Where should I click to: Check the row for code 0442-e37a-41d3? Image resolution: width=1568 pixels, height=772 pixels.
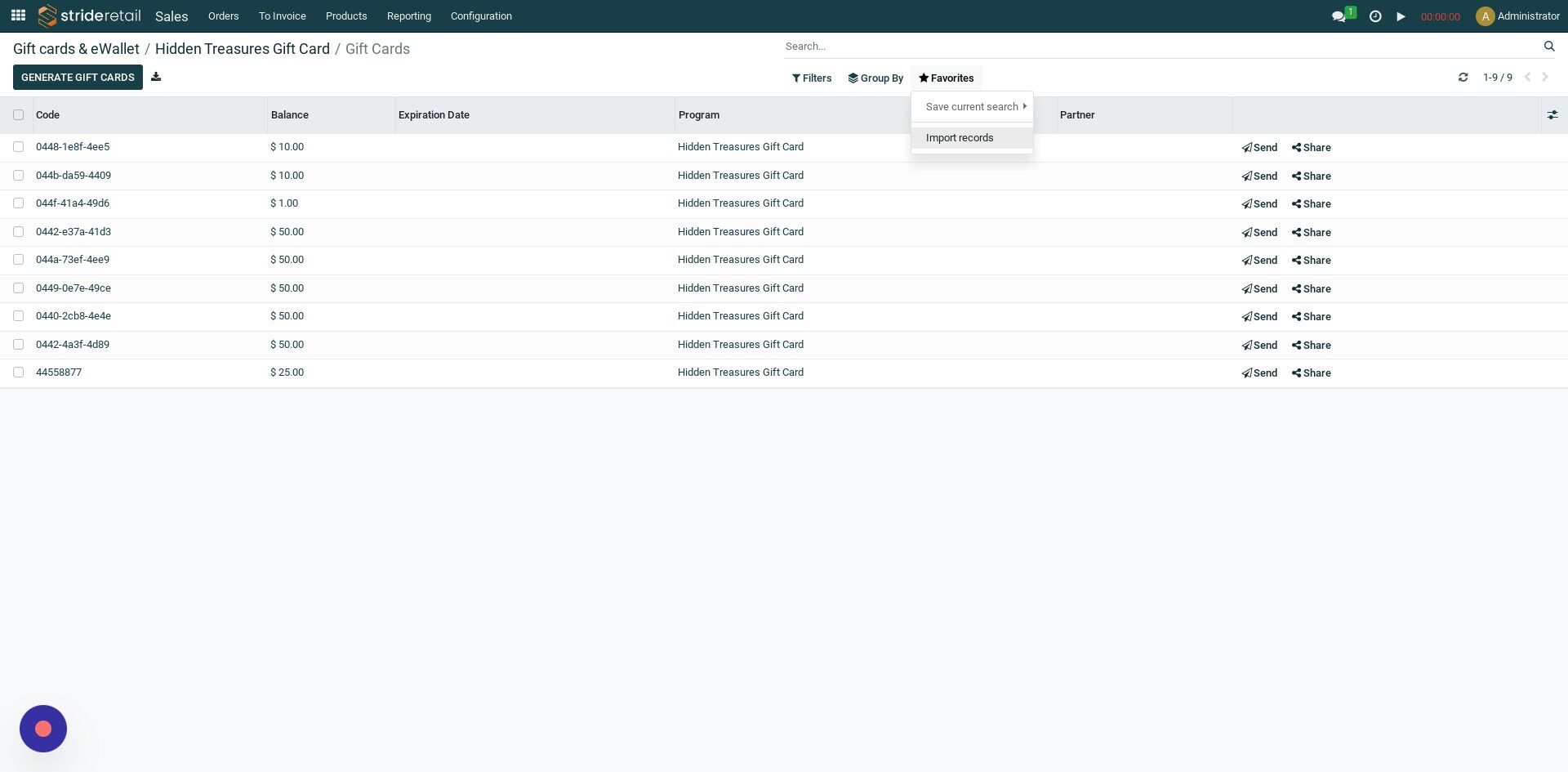[18, 232]
